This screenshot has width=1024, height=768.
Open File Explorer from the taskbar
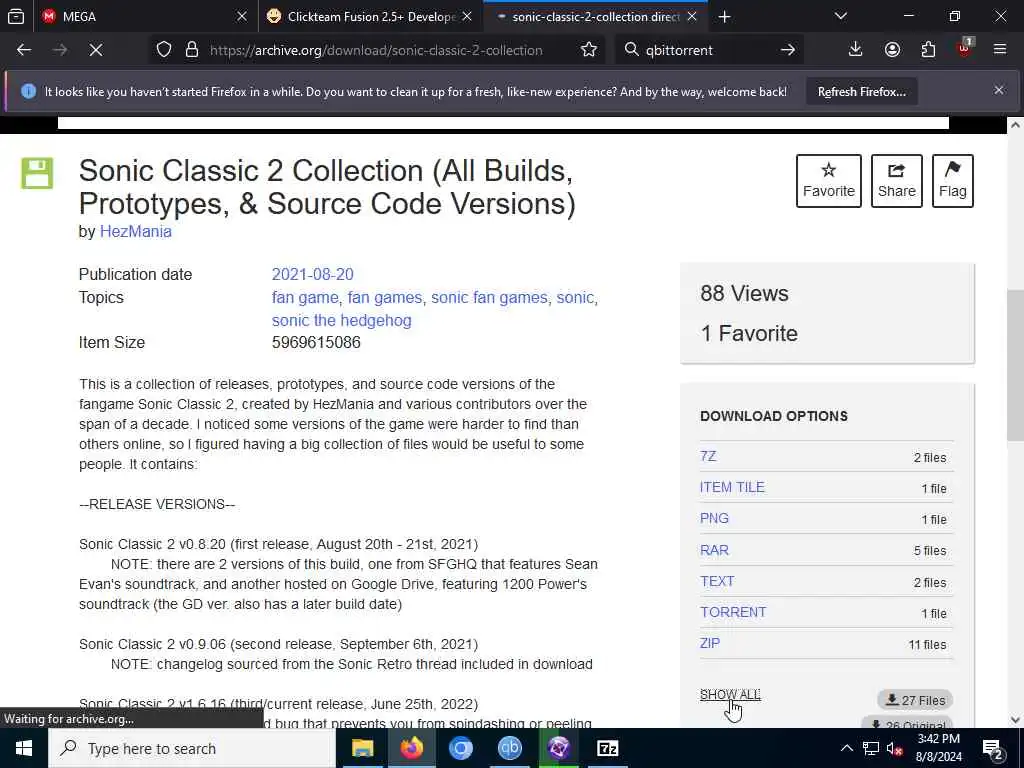click(362, 748)
